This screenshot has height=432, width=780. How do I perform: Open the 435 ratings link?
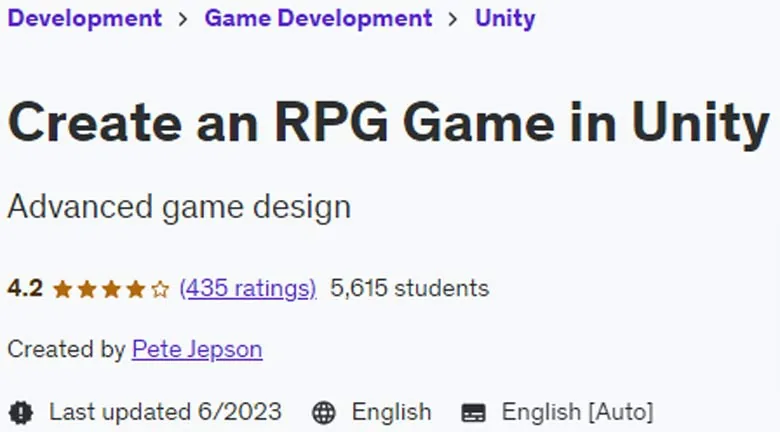click(248, 288)
